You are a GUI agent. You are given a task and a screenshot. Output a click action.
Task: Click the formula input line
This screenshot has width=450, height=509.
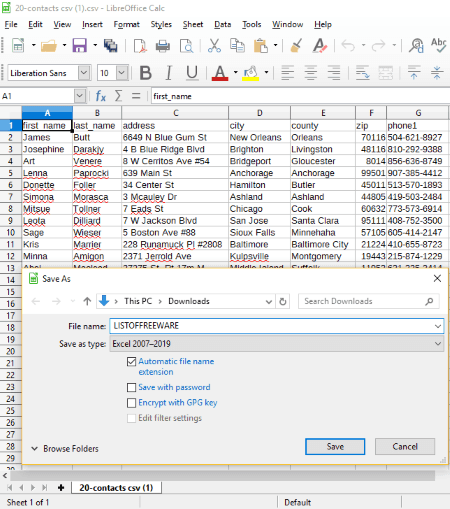(x=300, y=96)
